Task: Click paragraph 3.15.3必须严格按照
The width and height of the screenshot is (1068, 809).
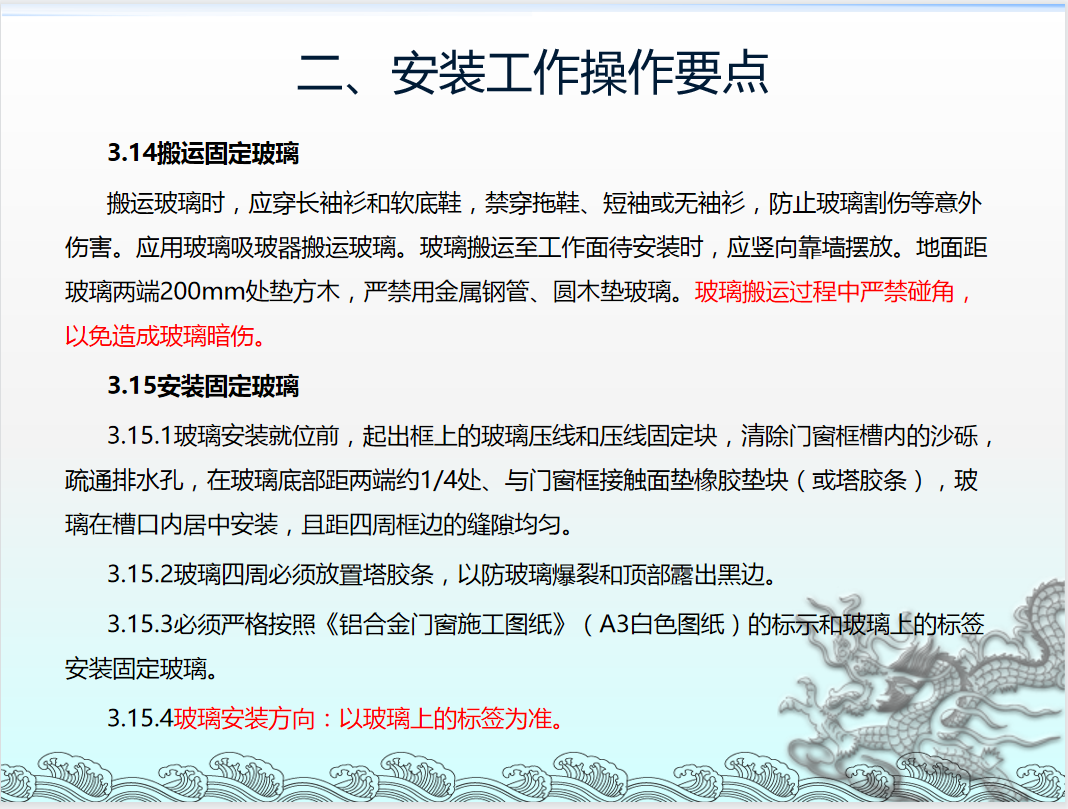Action: coord(546,624)
